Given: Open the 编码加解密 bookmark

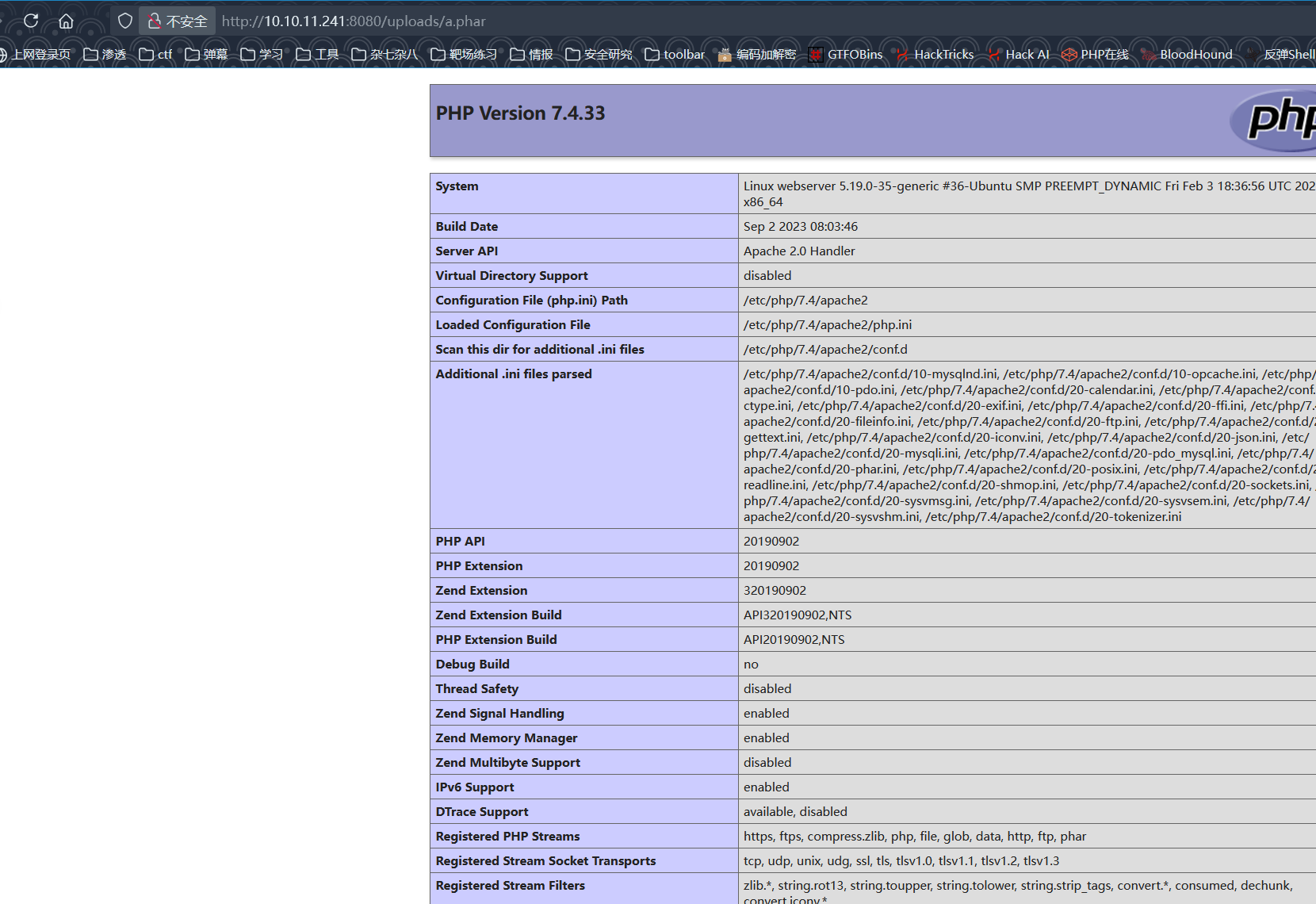Looking at the screenshot, I should (x=756, y=54).
